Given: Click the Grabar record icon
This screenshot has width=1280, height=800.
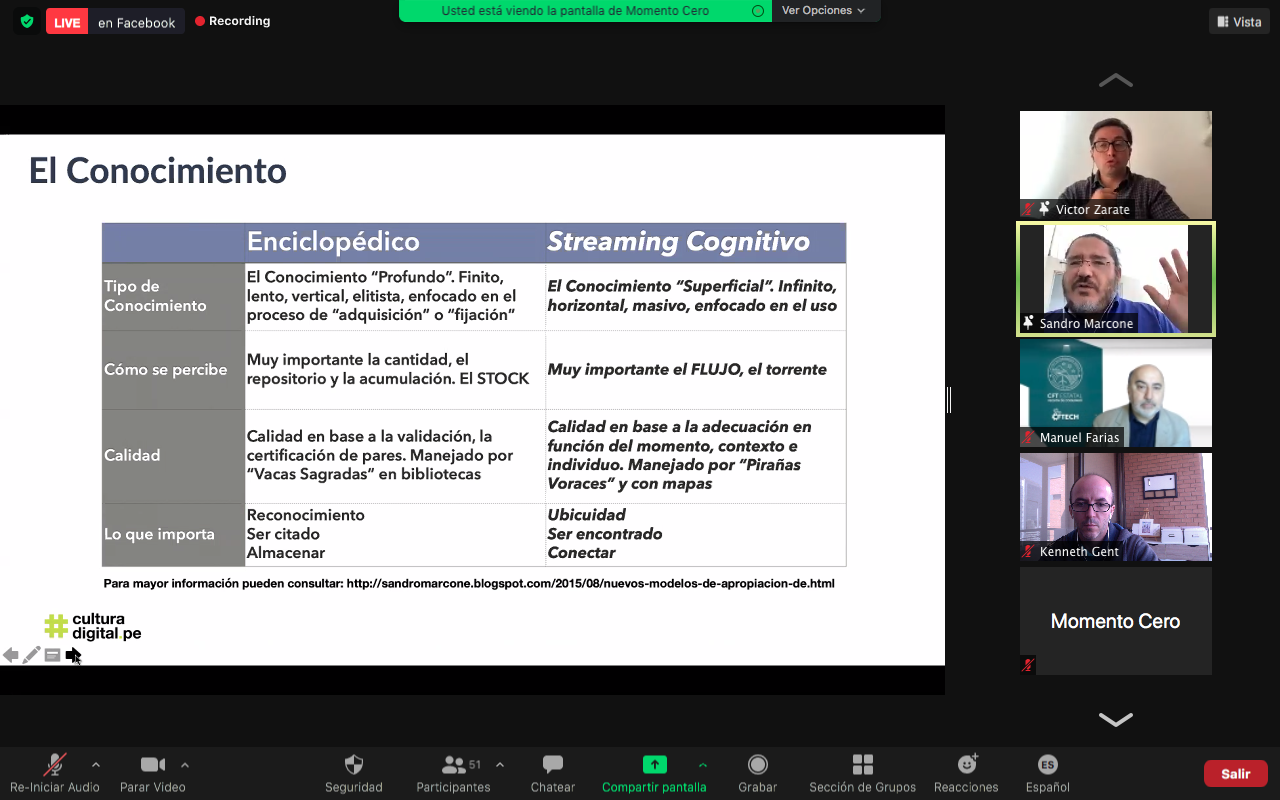Looking at the screenshot, I should pos(757,765).
